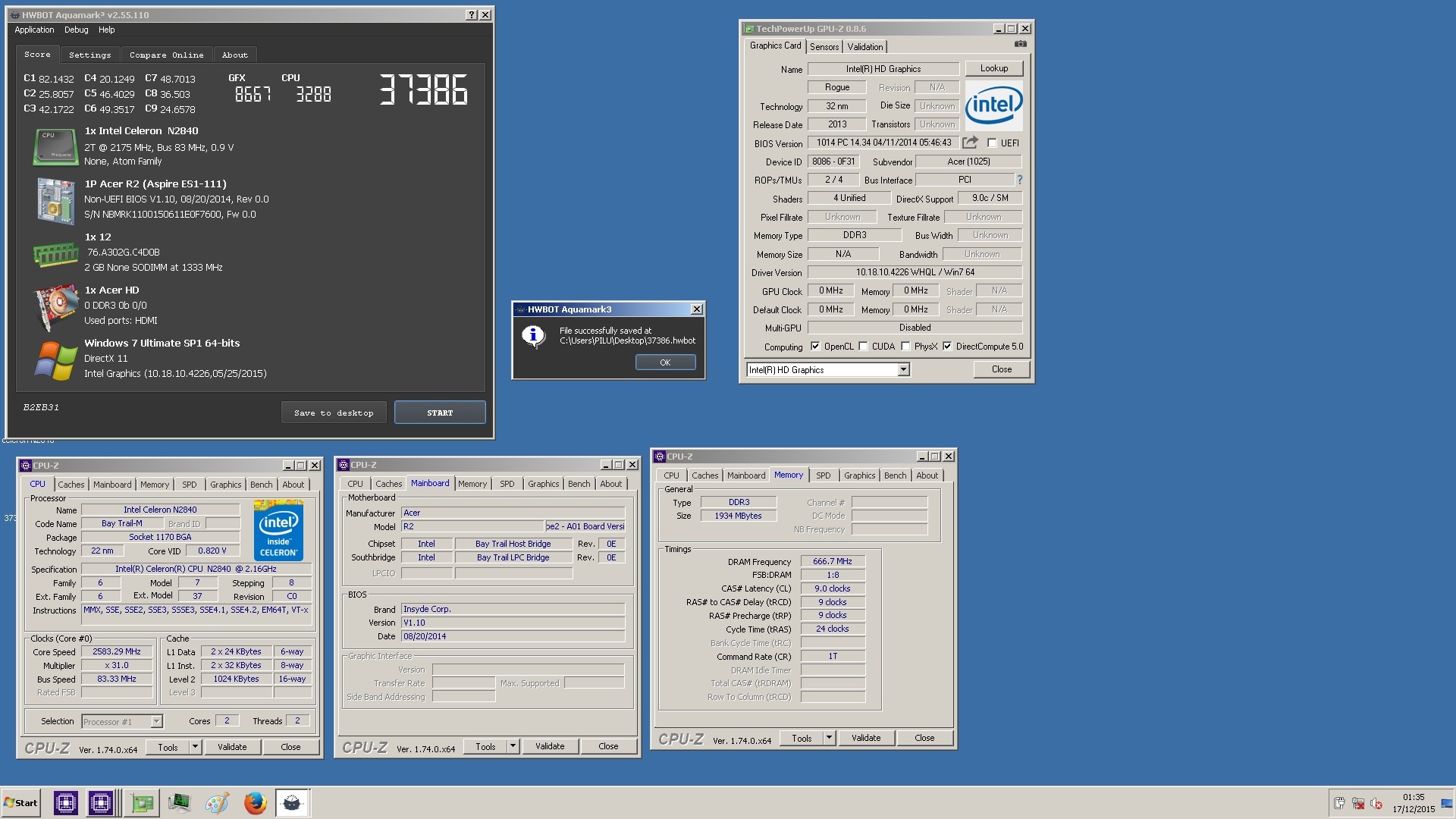Click Close in the GPU-Z window
This screenshot has height=819, width=1456.
(1001, 369)
